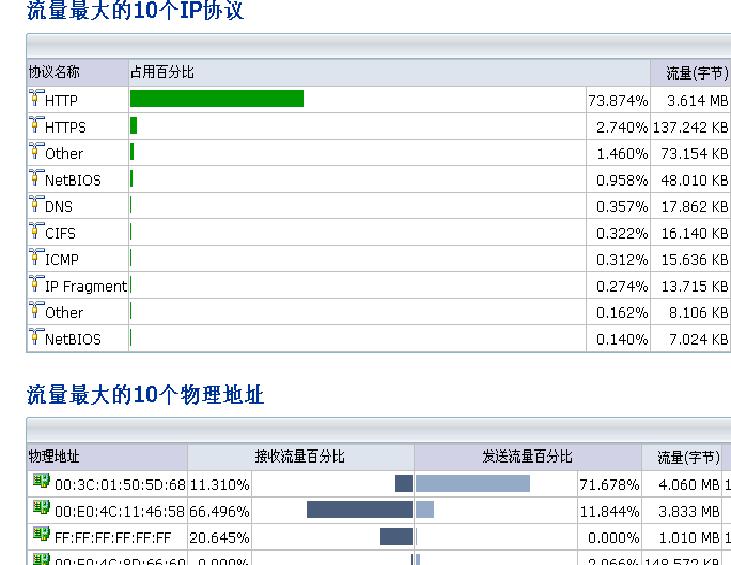This screenshot has height=565, width=731.
Task: Click the 66.496% dark receive traffic bar
Action: tap(359, 510)
